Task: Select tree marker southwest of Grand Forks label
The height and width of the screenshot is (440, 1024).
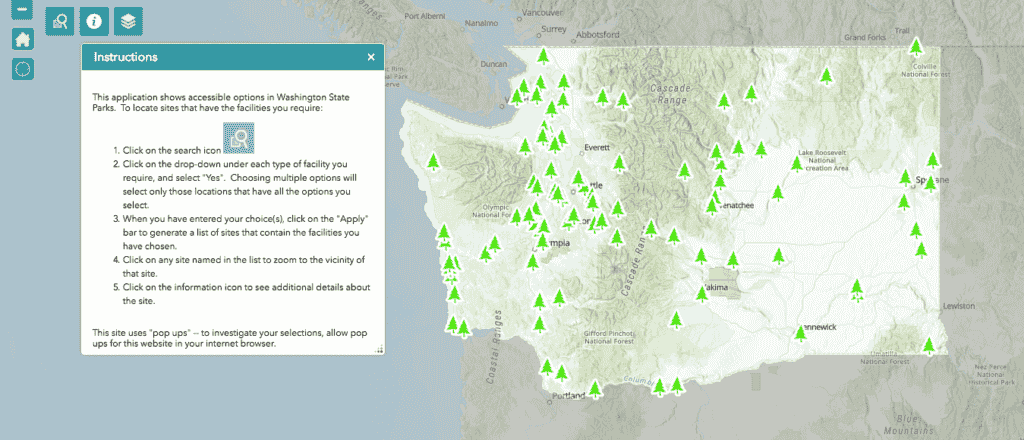Action: click(827, 76)
